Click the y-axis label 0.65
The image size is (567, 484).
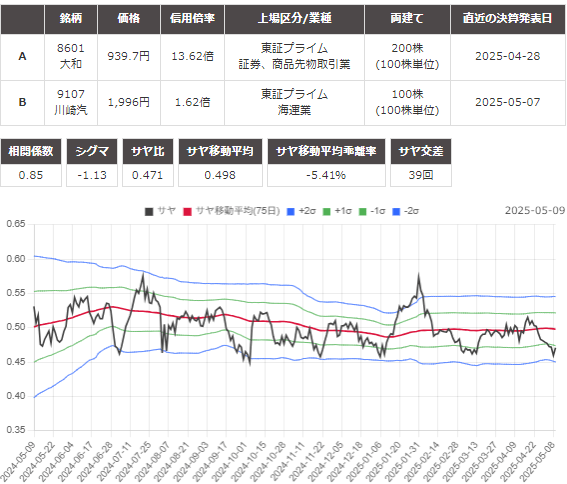coord(16,224)
